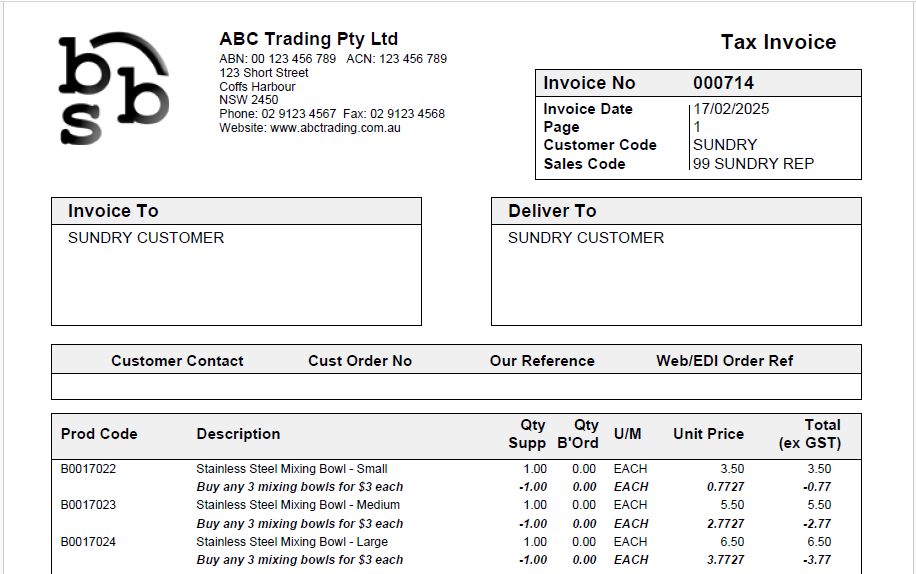Select SUNDRY CUSTOMER under Deliver To
Screen dimensions: 916x574
(585, 238)
